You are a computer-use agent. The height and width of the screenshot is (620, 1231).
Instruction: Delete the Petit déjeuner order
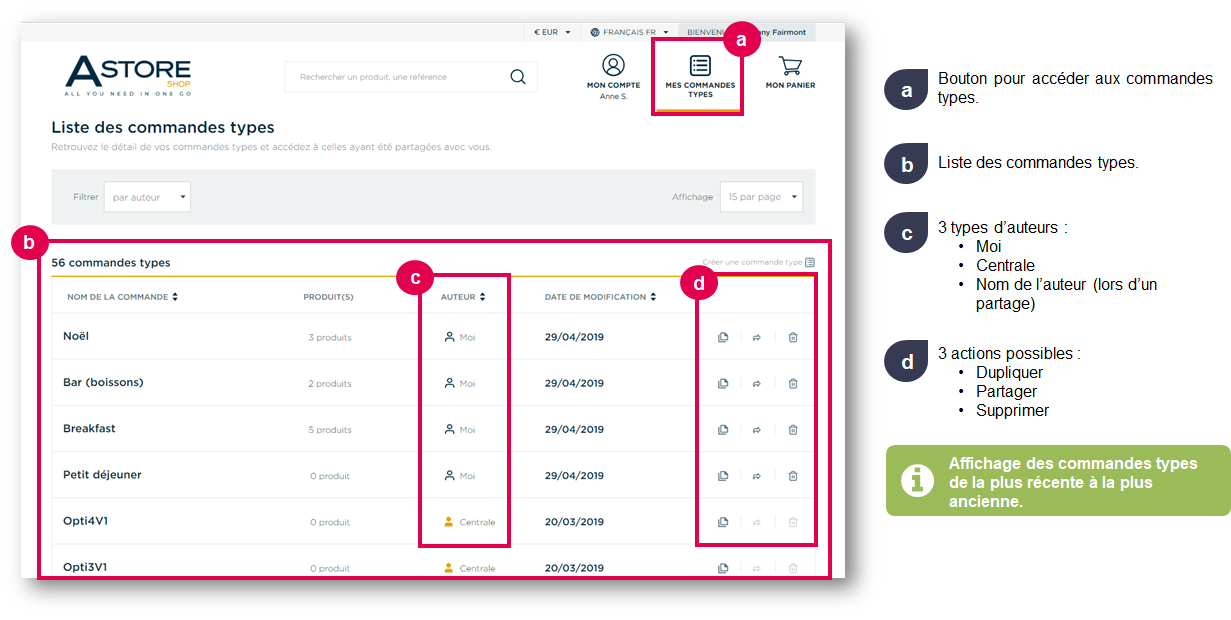coord(793,476)
